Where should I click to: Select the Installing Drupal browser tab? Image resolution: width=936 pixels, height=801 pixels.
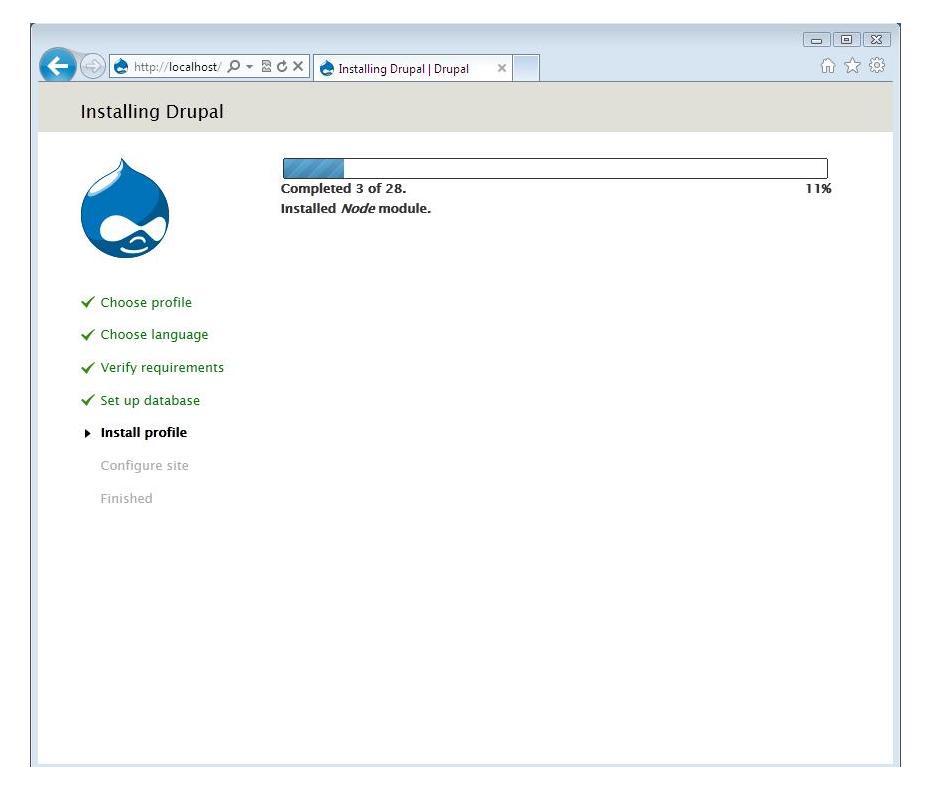(x=403, y=69)
